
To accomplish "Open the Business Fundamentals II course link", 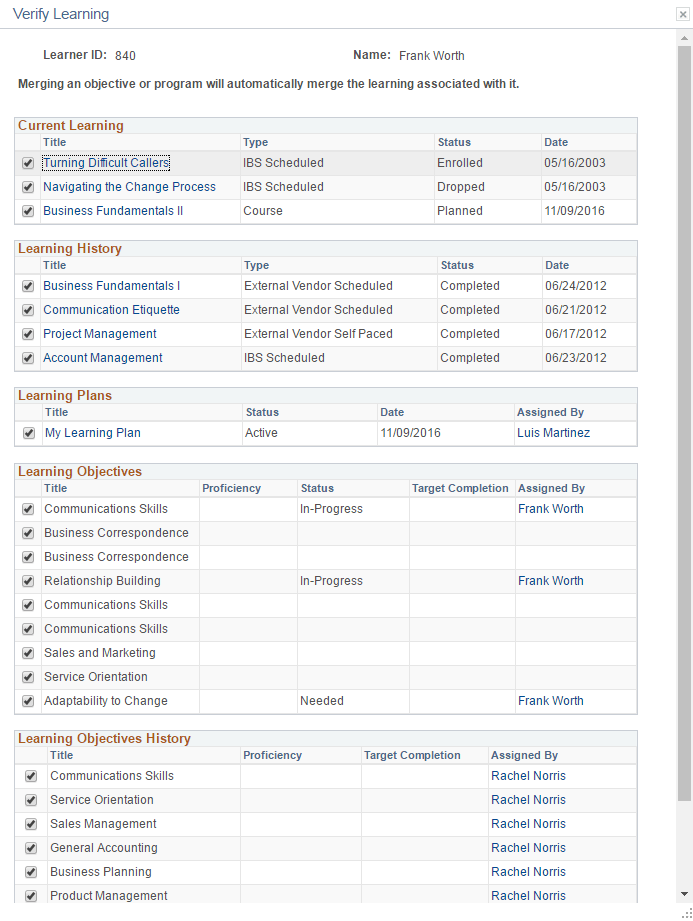I will (x=112, y=211).
